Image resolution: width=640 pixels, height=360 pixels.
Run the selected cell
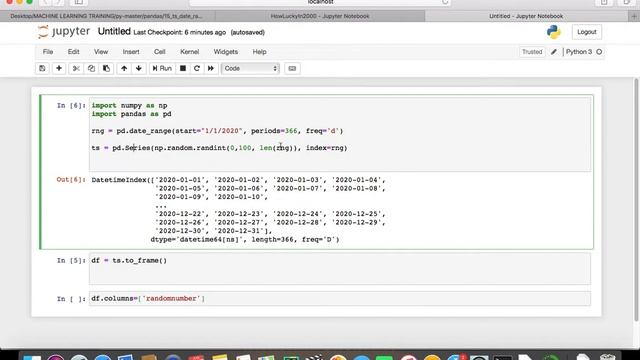pyautogui.click(x=162, y=68)
